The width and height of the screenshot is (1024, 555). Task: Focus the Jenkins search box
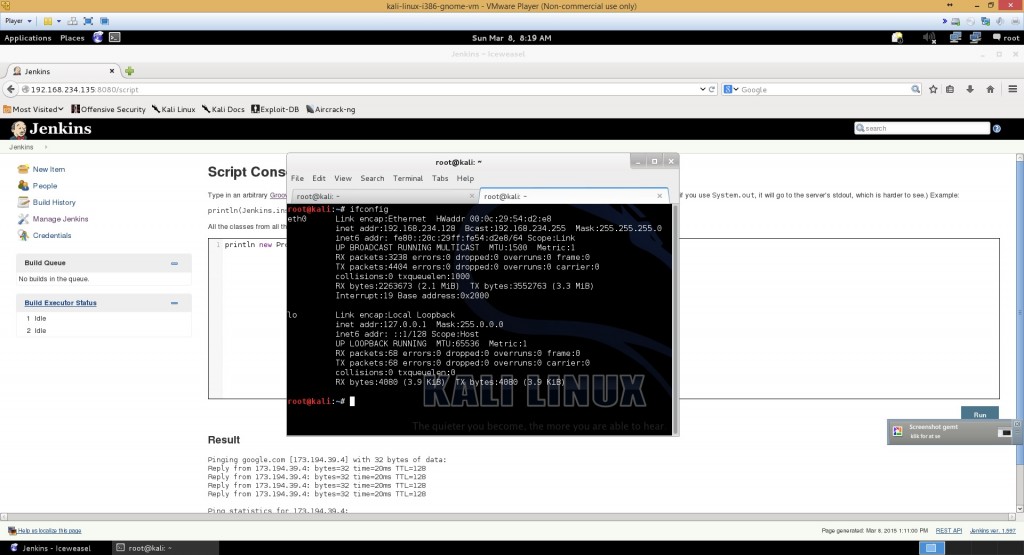(922, 128)
